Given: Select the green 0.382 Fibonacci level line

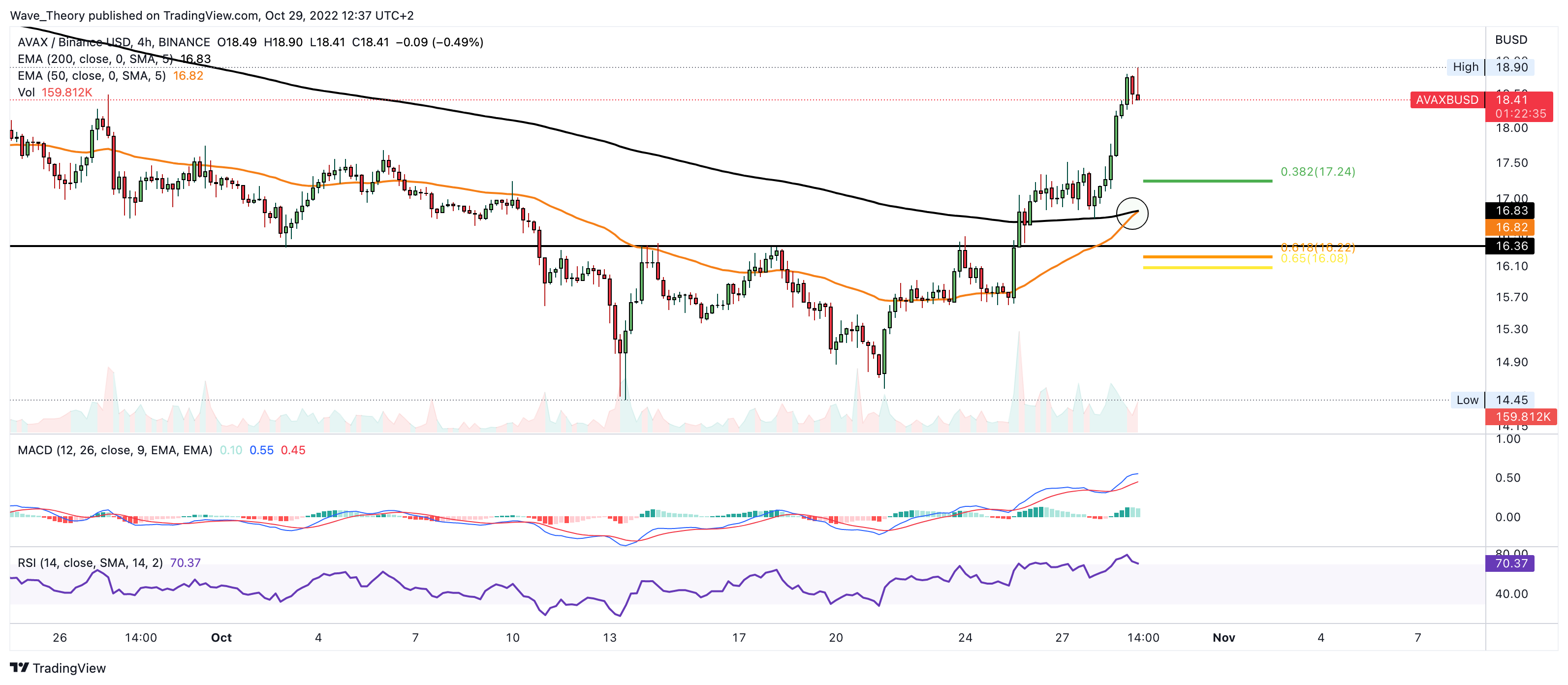Looking at the screenshot, I should tap(1207, 181).
